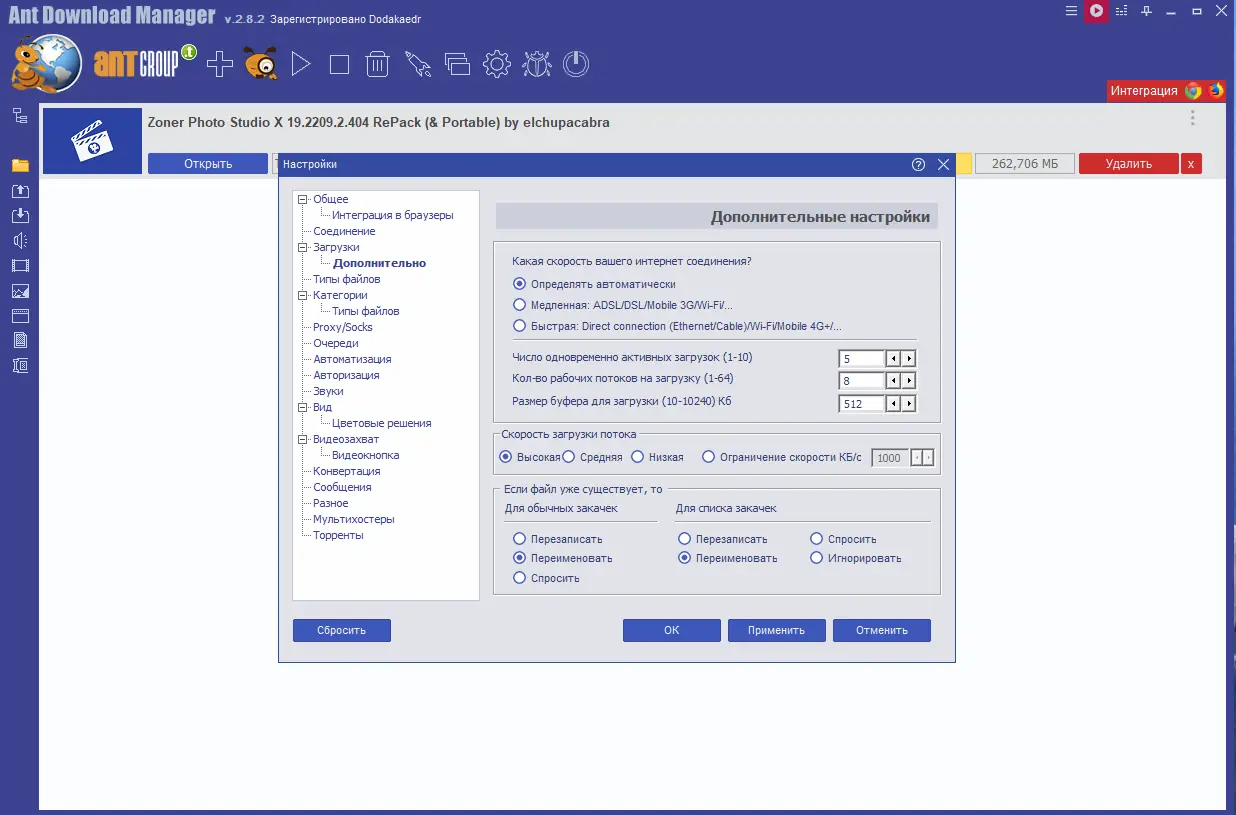
Task: Stop downloads with the square icon
Action: 340,65
